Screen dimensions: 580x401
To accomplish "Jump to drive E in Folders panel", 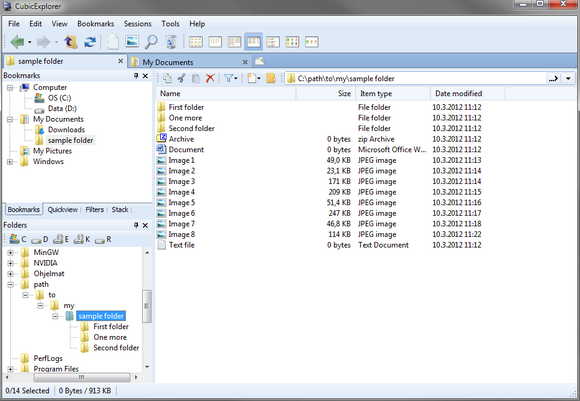I will pos(61,239).
